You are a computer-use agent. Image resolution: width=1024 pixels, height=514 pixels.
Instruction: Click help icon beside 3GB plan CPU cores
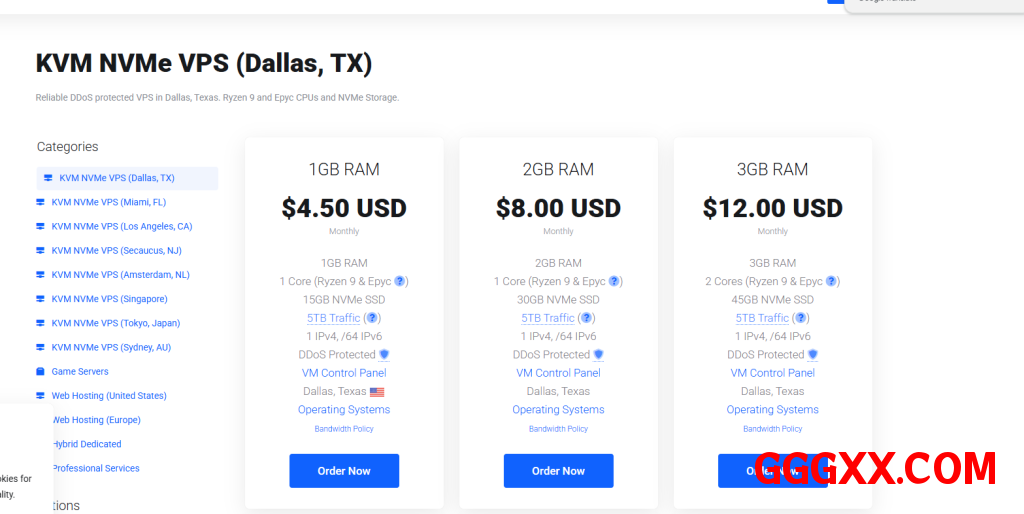tap(832, 282)
